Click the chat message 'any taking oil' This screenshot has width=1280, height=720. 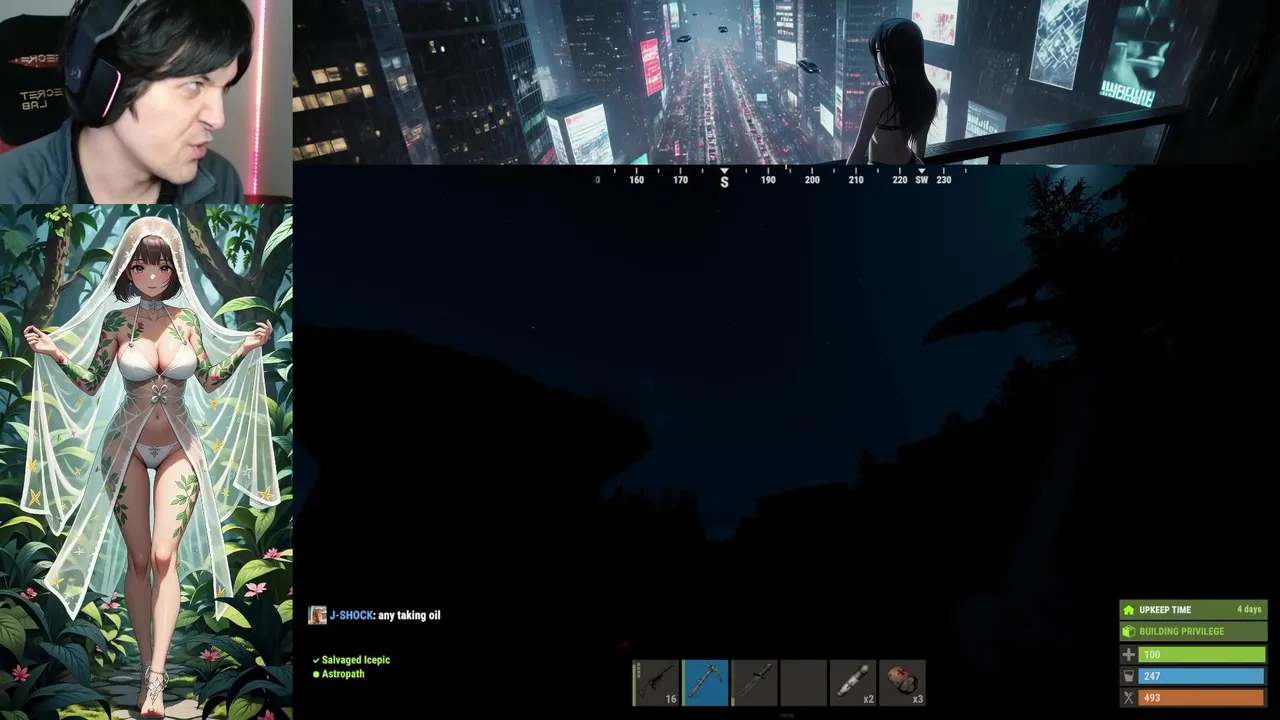pyautogui.click(x=409, y=616)
